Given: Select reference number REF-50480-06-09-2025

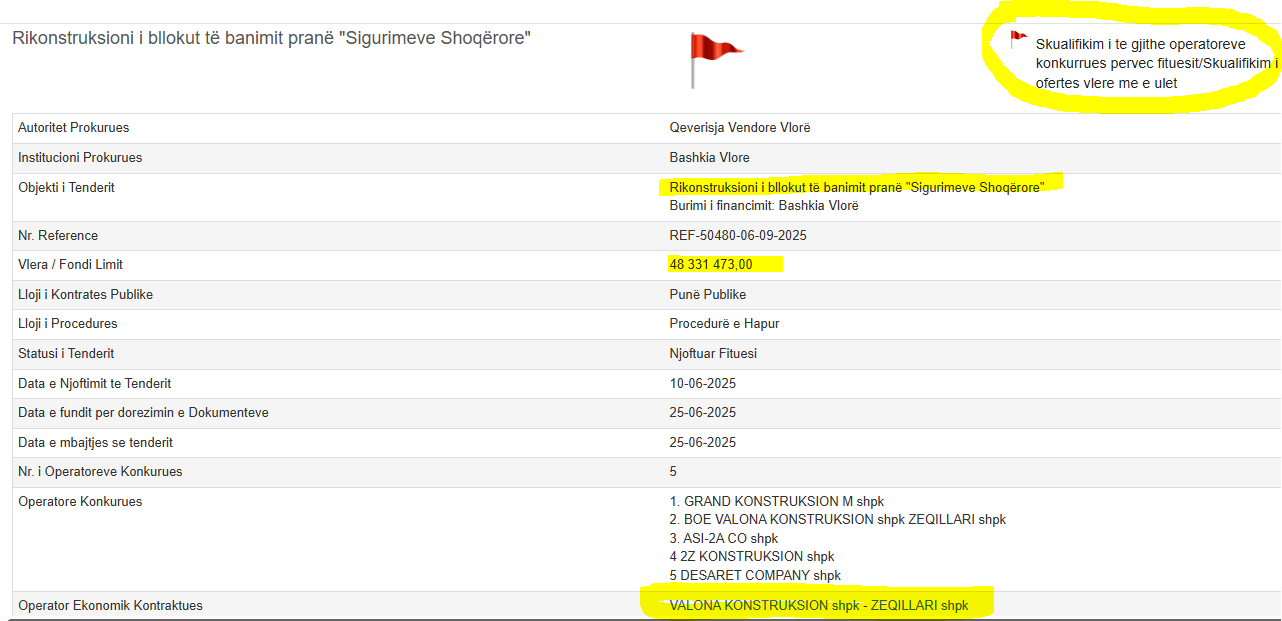Looking at the screenshot, I should 737,236.
